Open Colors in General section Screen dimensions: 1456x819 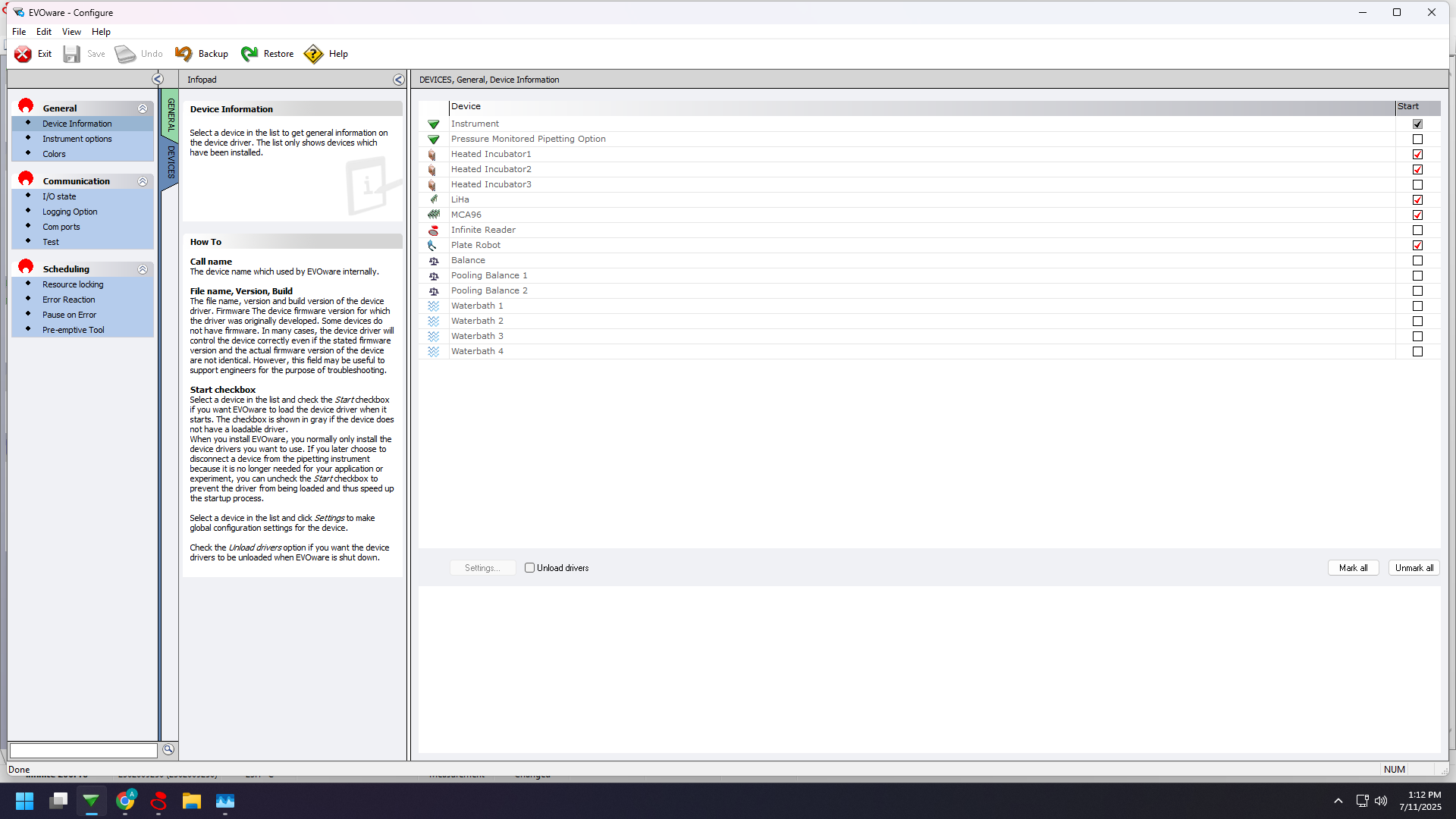click(54, 155)
